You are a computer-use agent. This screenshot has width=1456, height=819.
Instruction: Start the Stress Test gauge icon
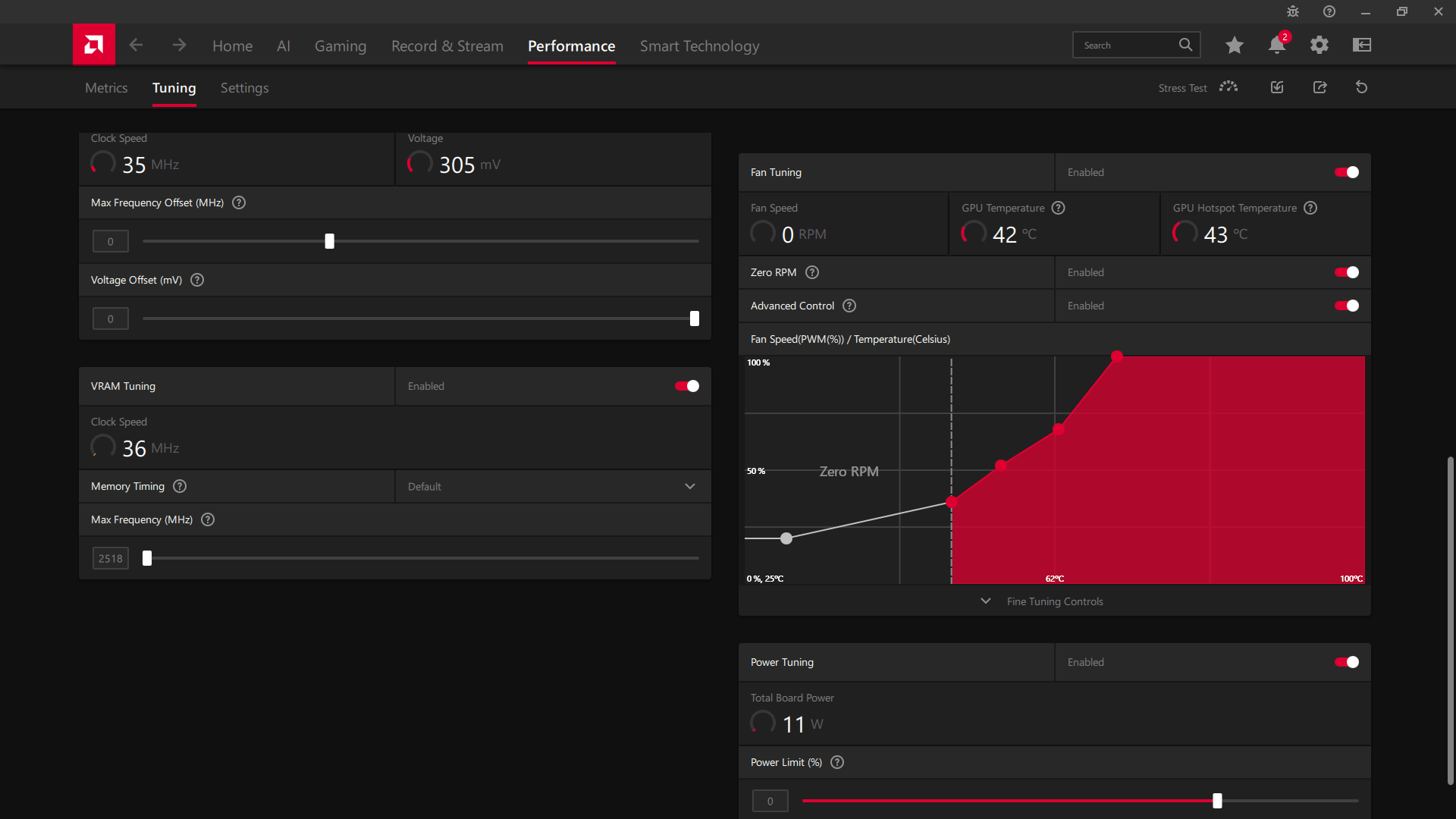(x=1228, y=86)
